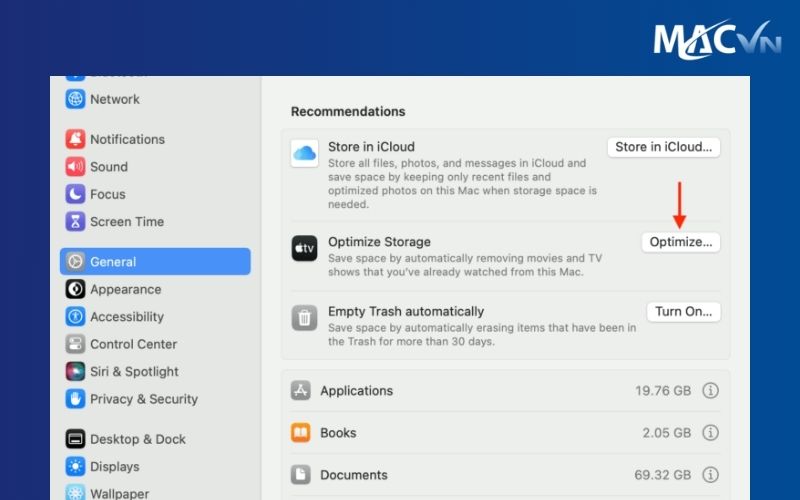Click the Screen Time hourglass icon
This screenshot has height=500, width=800.
(75, 221)
